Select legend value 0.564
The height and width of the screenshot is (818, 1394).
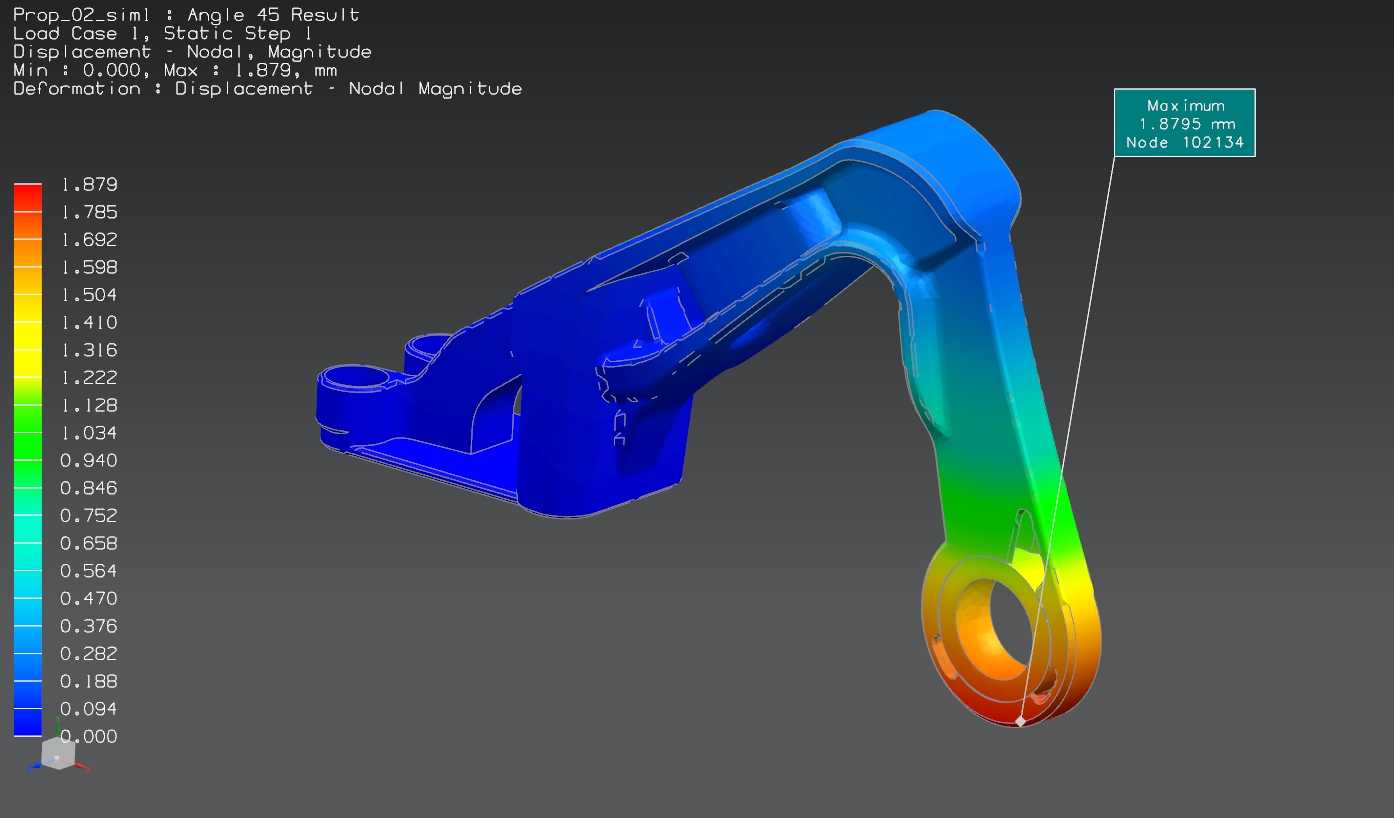pos(89,571)
